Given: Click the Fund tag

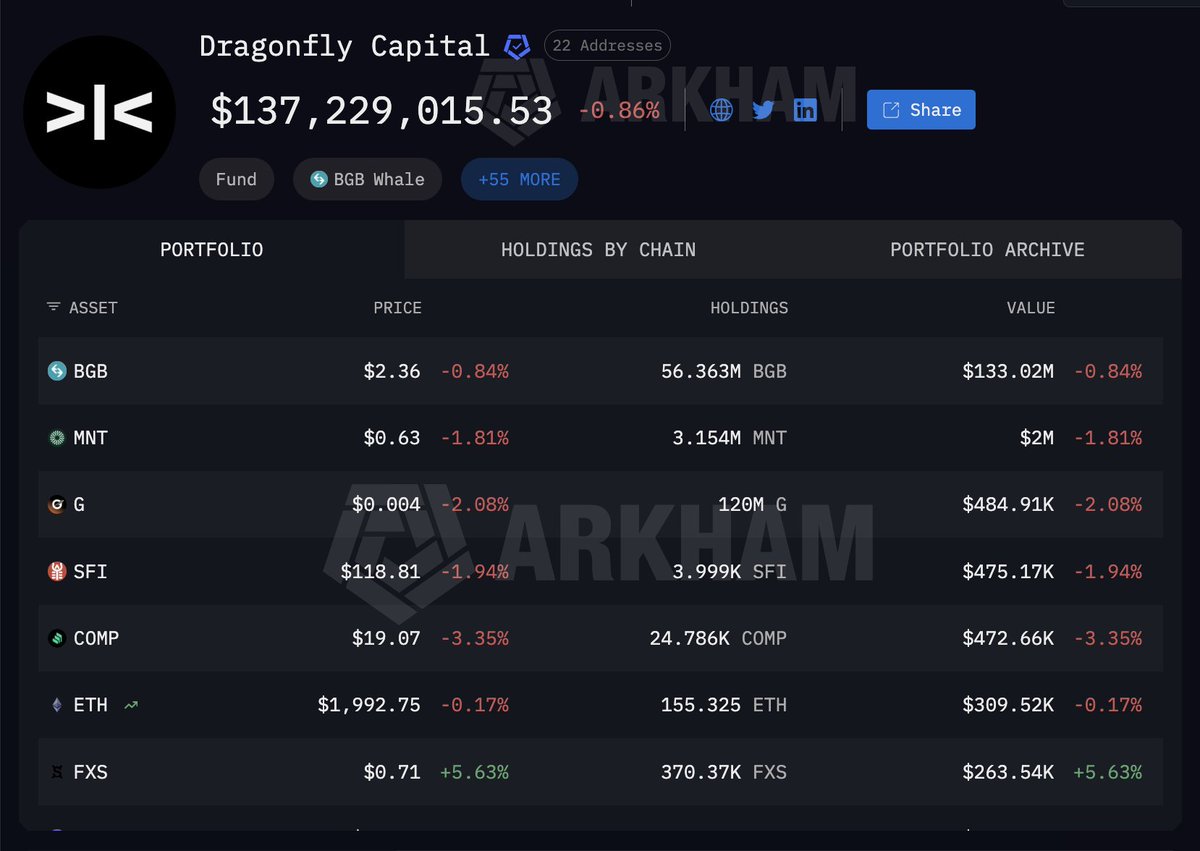Looking at the screenshot, I should pyautogui.click(x=236, y=180).
